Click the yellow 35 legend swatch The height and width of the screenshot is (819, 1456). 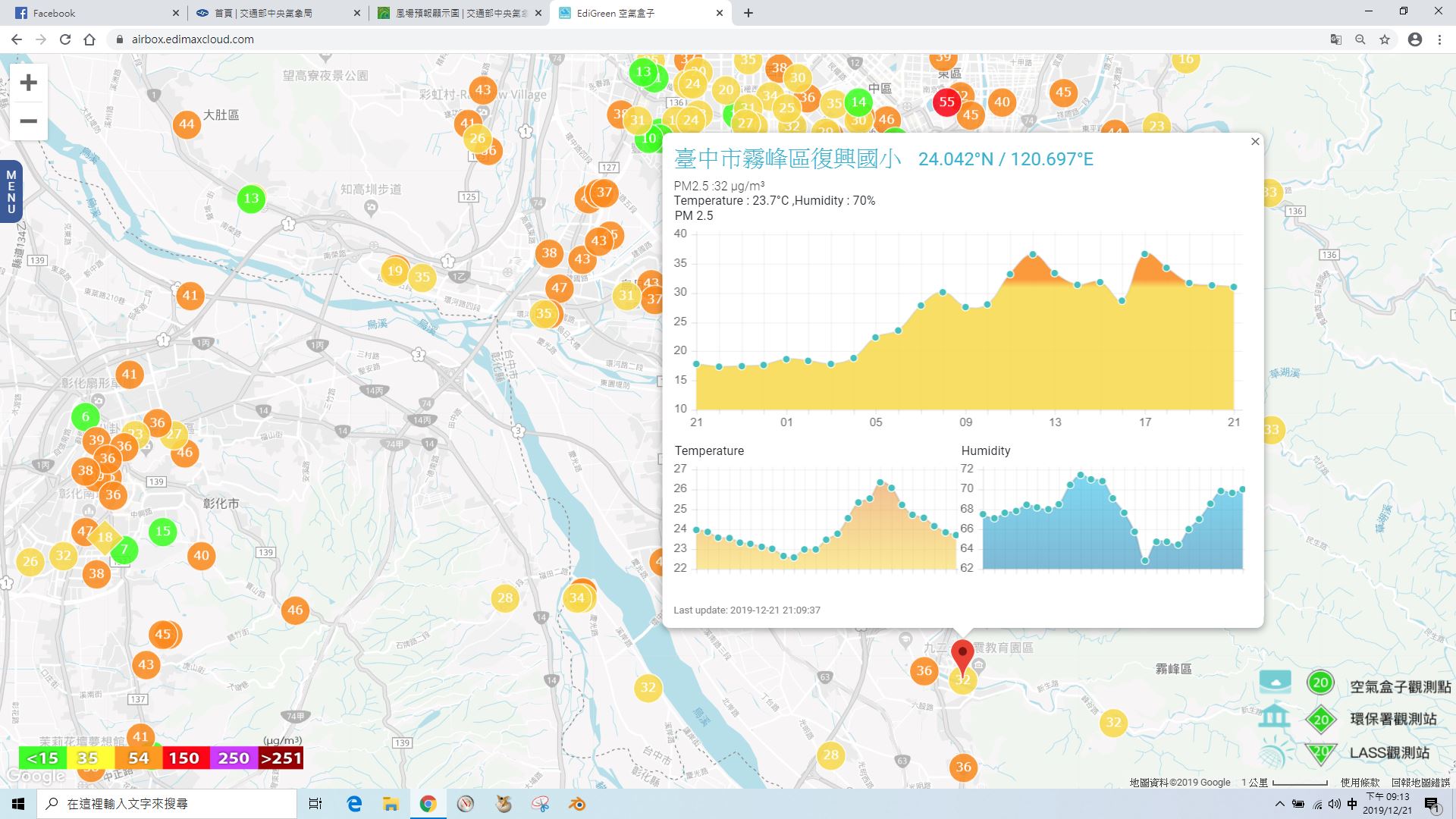(x=90, y=758)
